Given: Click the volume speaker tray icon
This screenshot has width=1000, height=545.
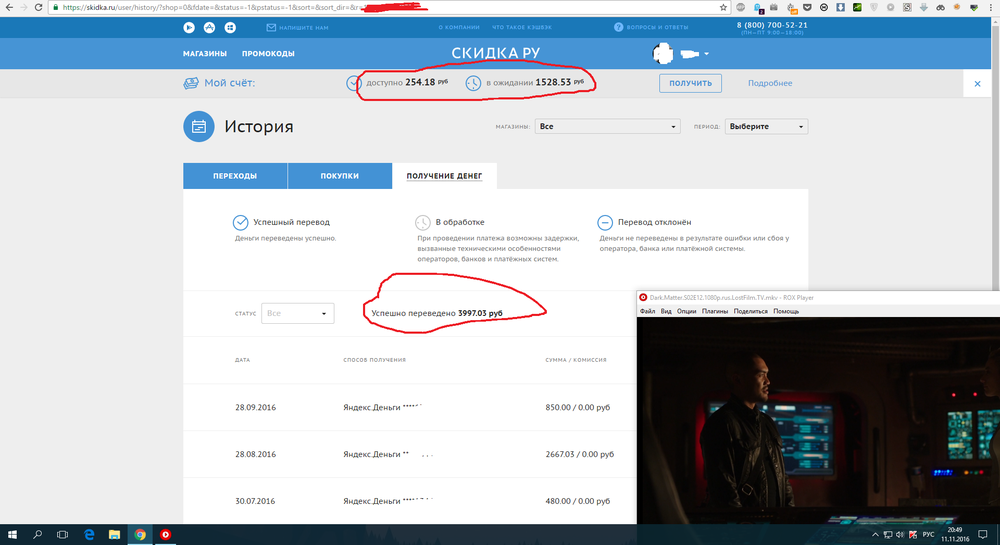Looking at the screenshot, I should (x=900, y=535).
